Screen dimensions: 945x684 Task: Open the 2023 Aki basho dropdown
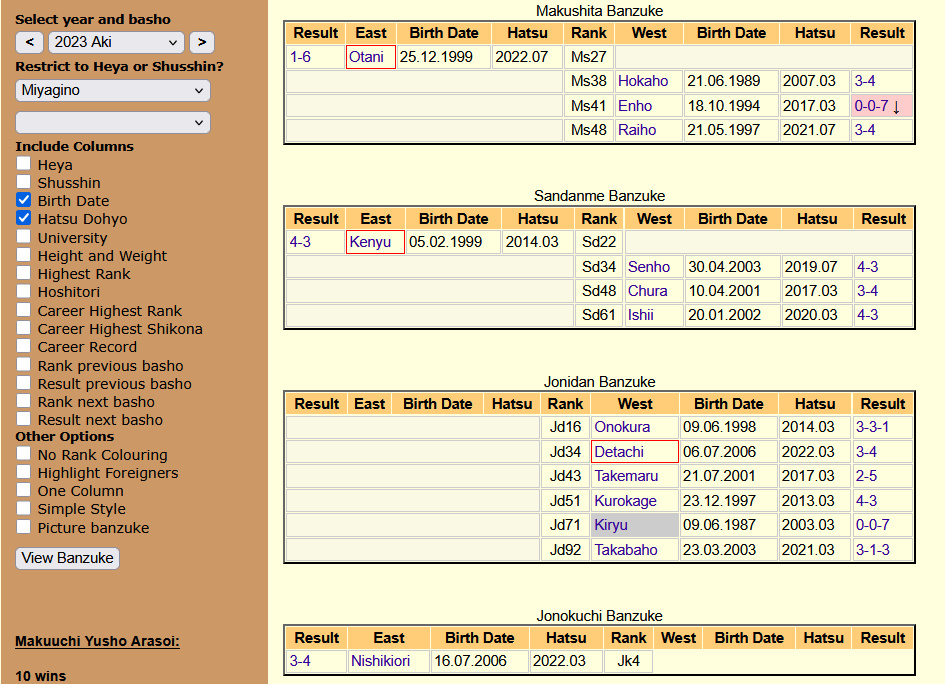116,42
